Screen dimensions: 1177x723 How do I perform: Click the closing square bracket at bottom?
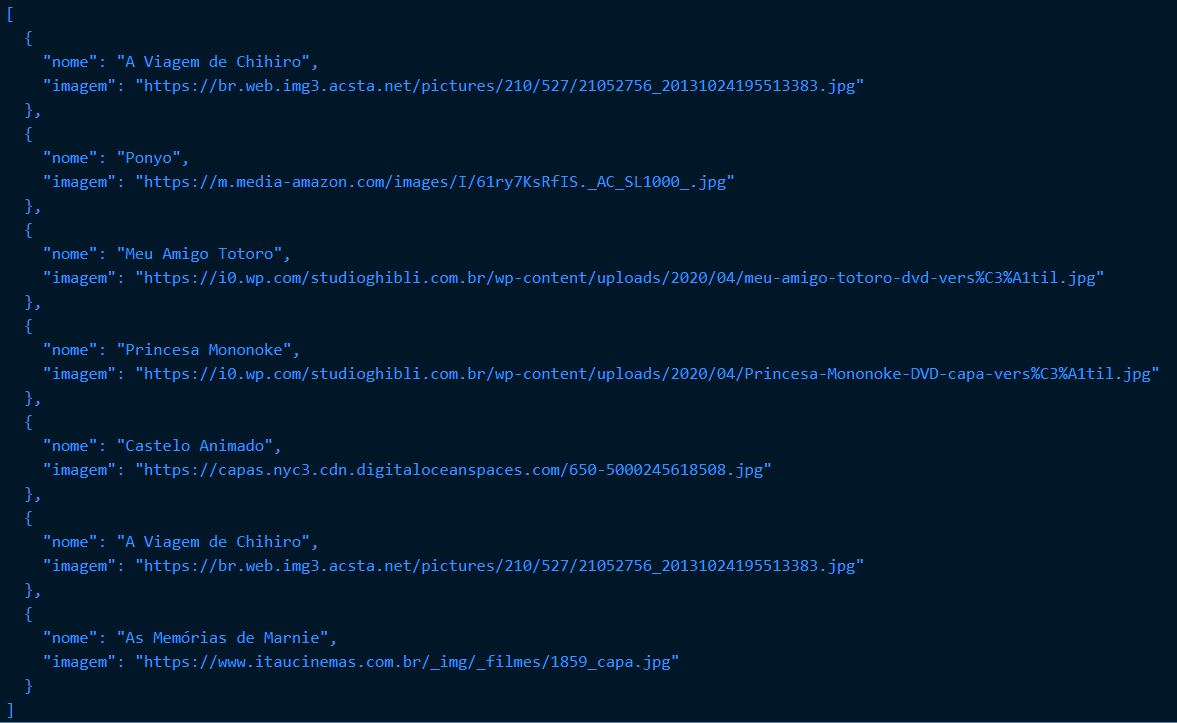[x=10, y=710]
